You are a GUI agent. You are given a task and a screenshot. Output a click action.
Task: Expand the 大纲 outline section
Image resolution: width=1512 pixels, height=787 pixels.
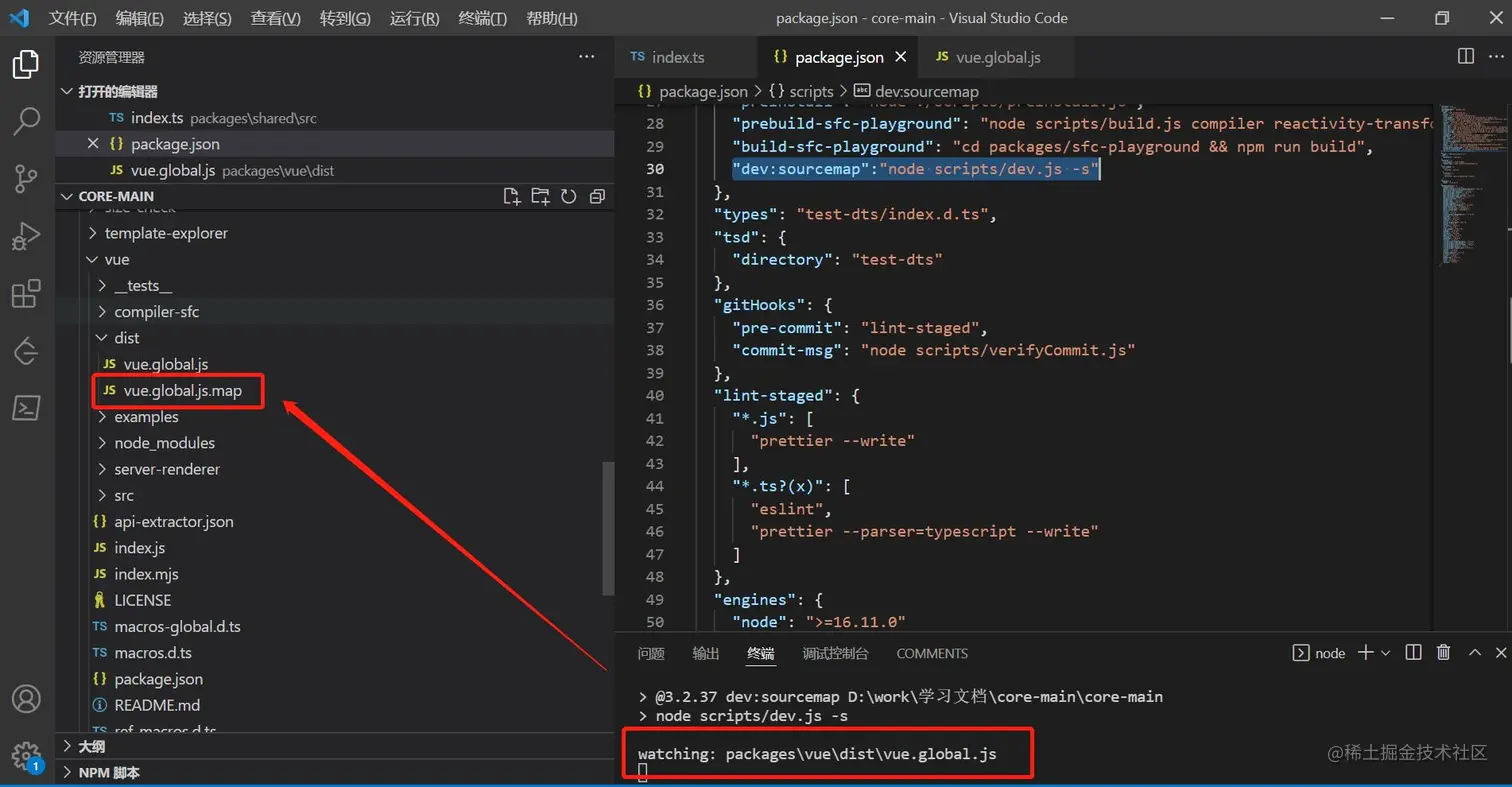point(335,746)
